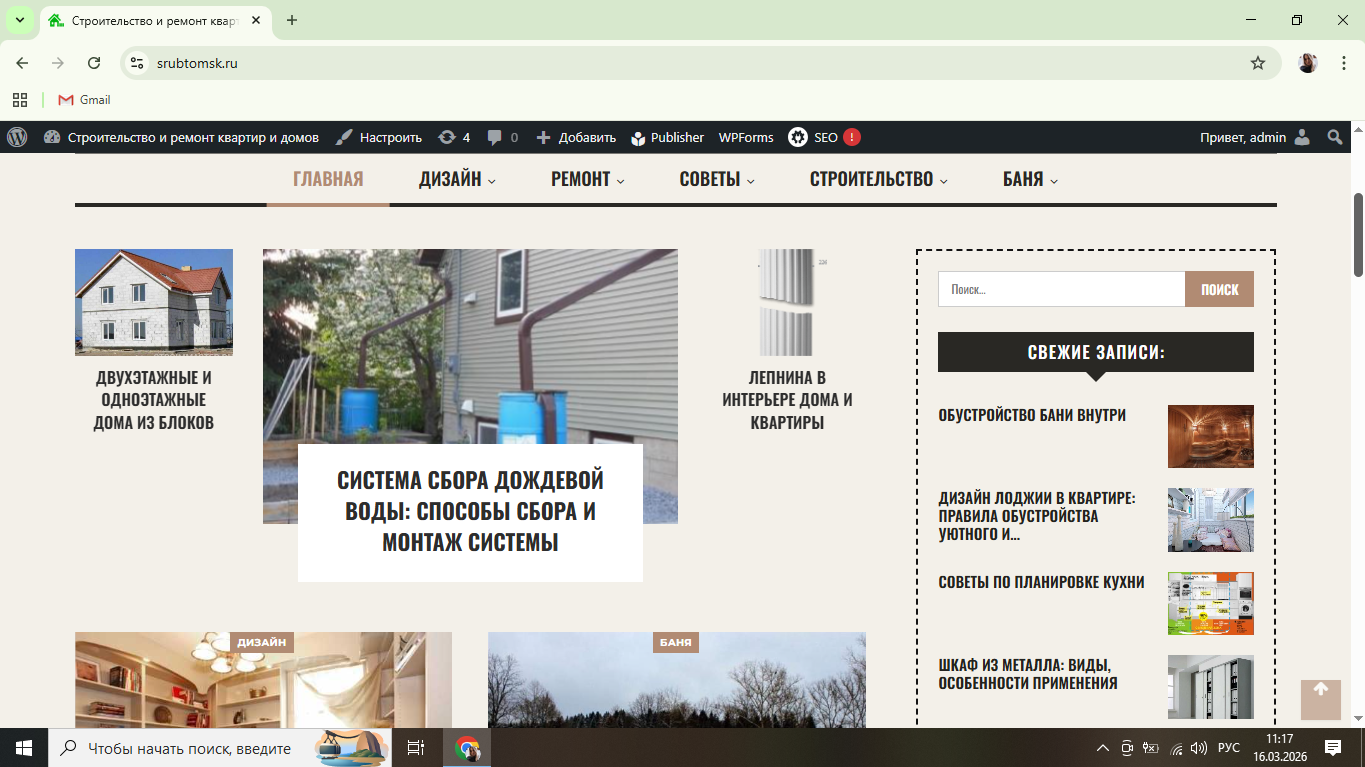Open the metal cabinet thumbnail in recent posts

tap(1211, 686)
